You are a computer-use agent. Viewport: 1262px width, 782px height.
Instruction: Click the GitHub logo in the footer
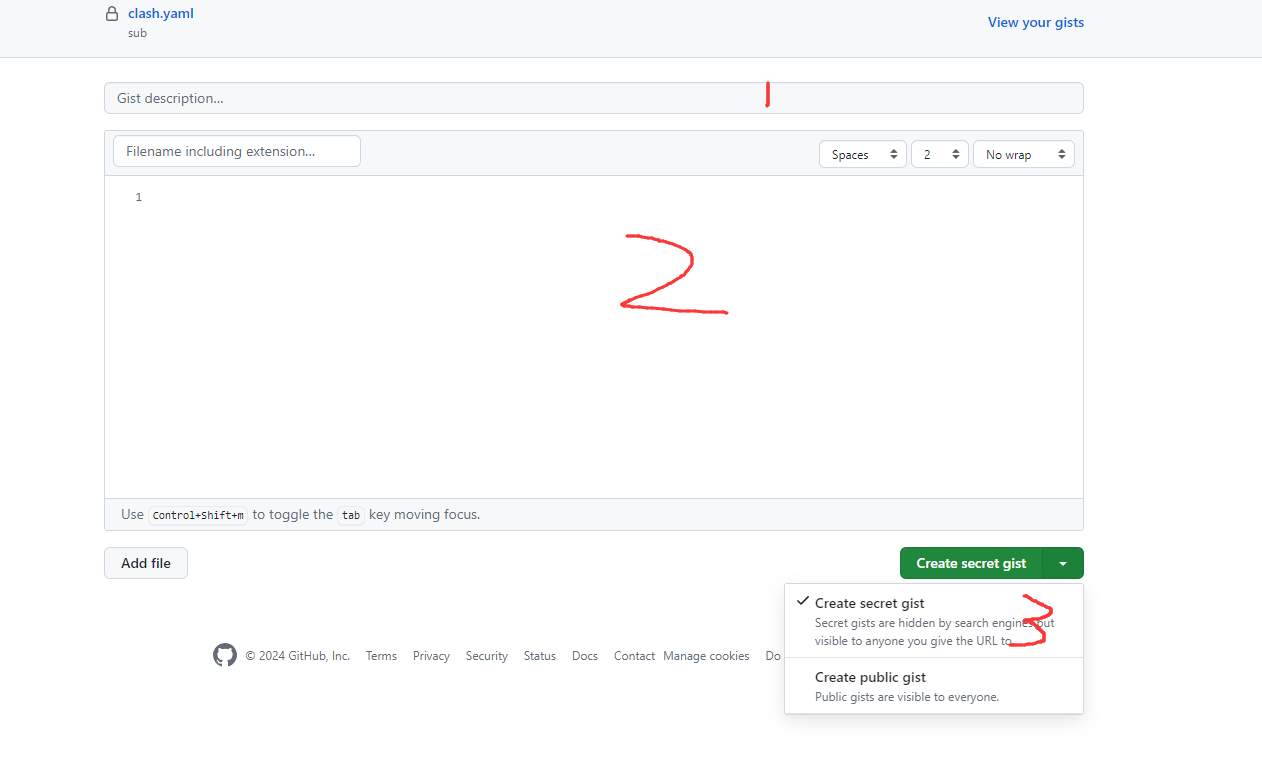coord(225,655)
